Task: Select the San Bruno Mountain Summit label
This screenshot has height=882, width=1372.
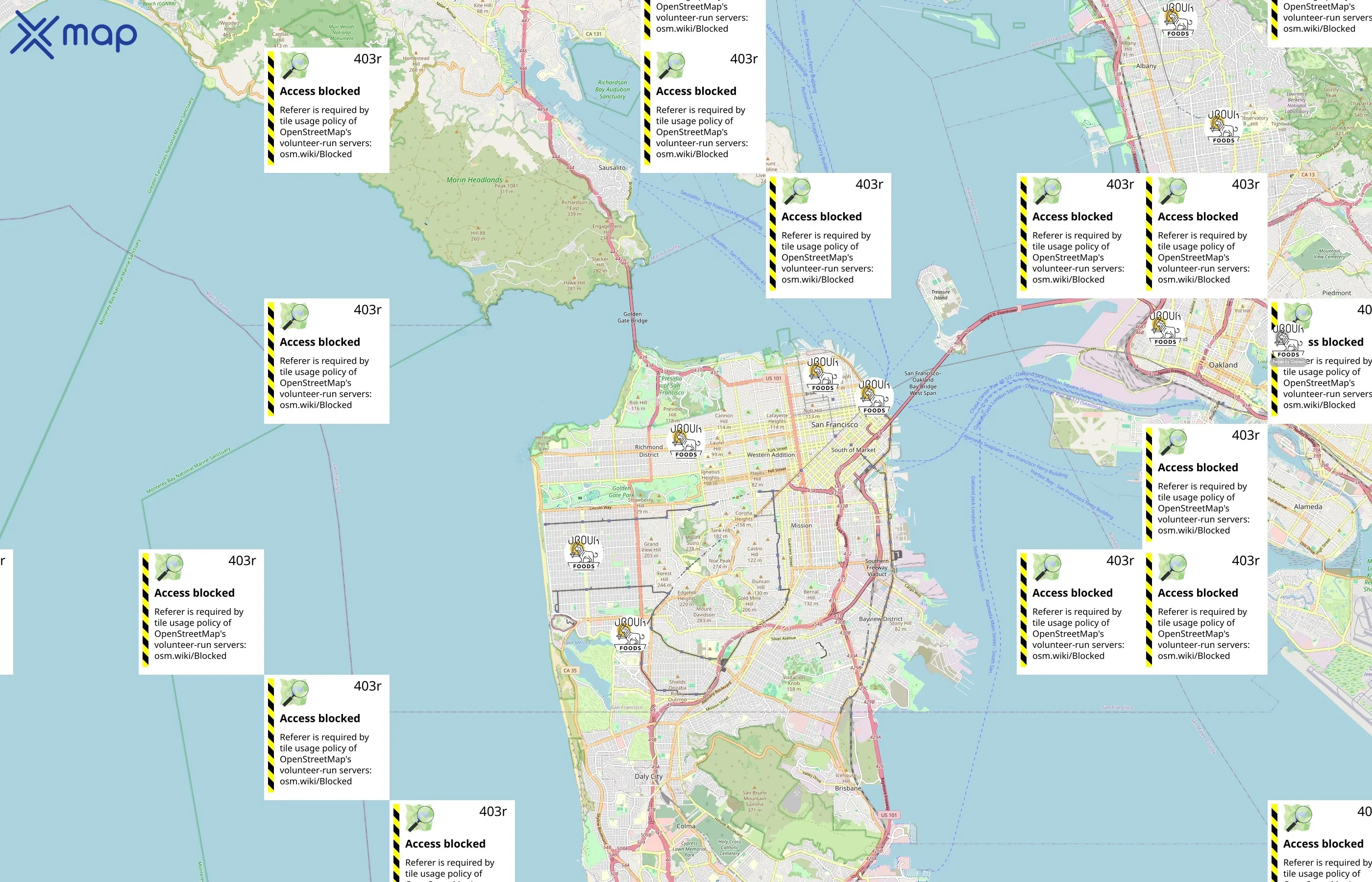Action: coord(755,801)
